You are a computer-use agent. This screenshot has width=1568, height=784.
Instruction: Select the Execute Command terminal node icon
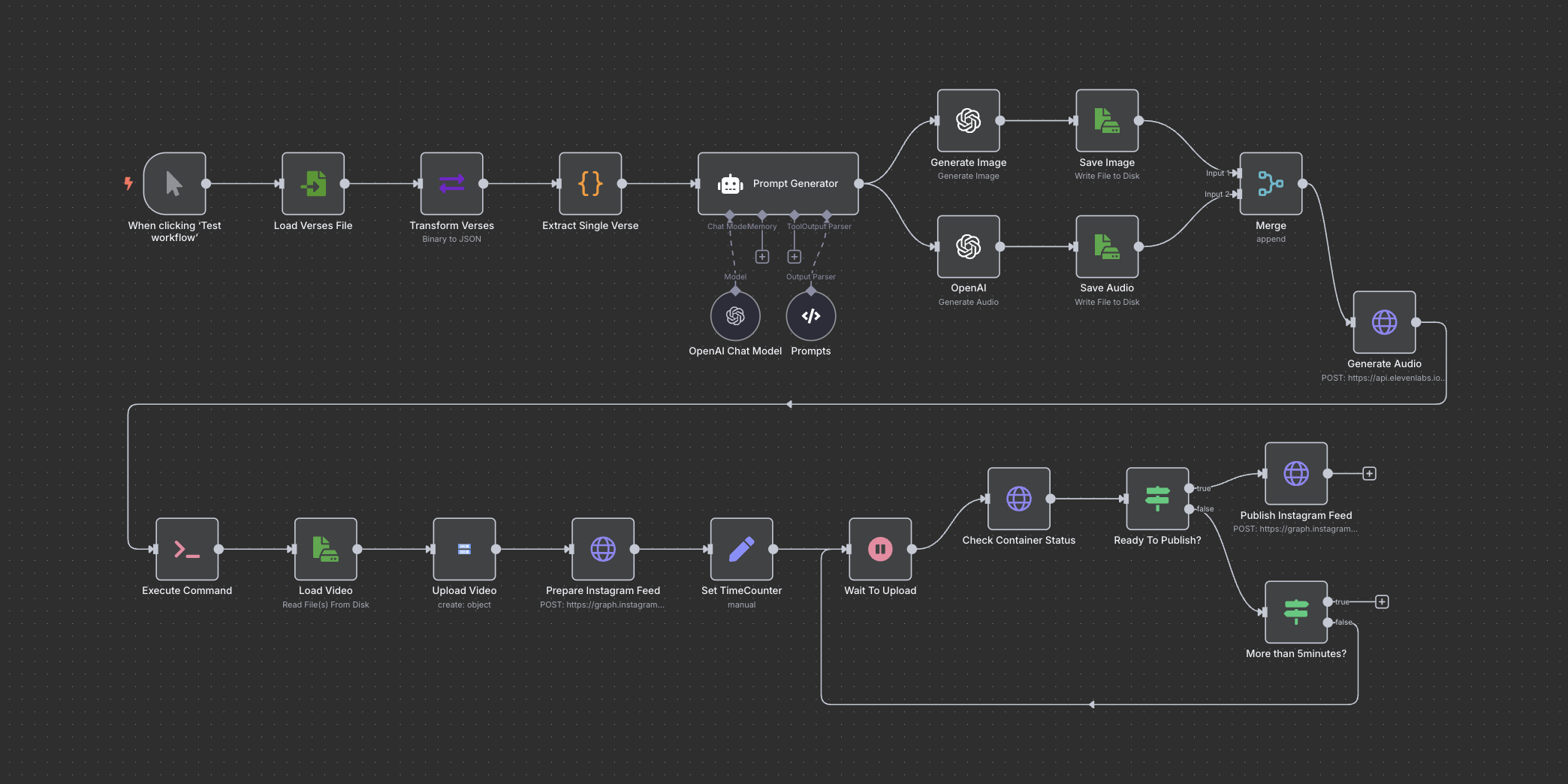(187, 549)
